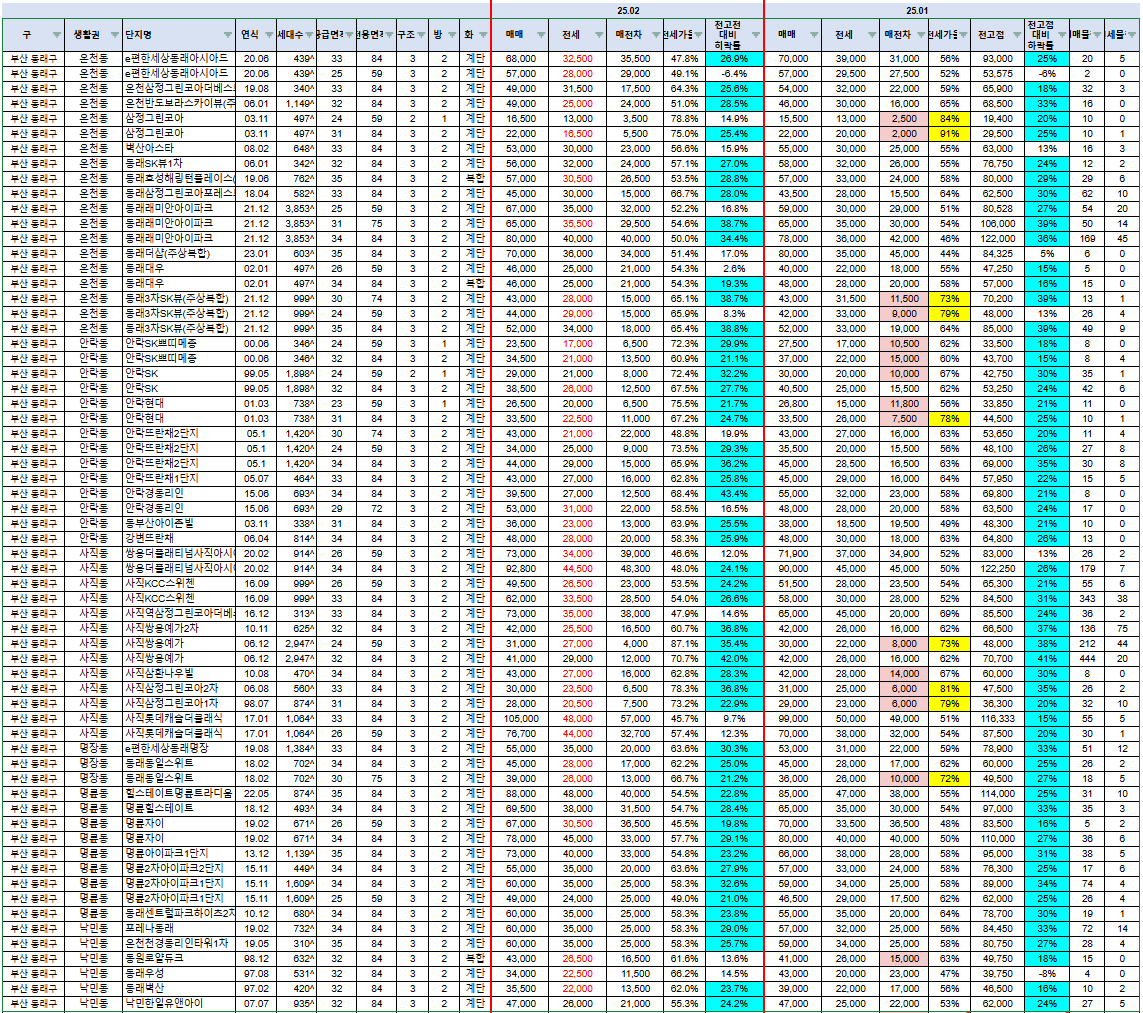Select the 사직삼환나우빌 name cell
1143x1013 pixels.
(179, 674)
